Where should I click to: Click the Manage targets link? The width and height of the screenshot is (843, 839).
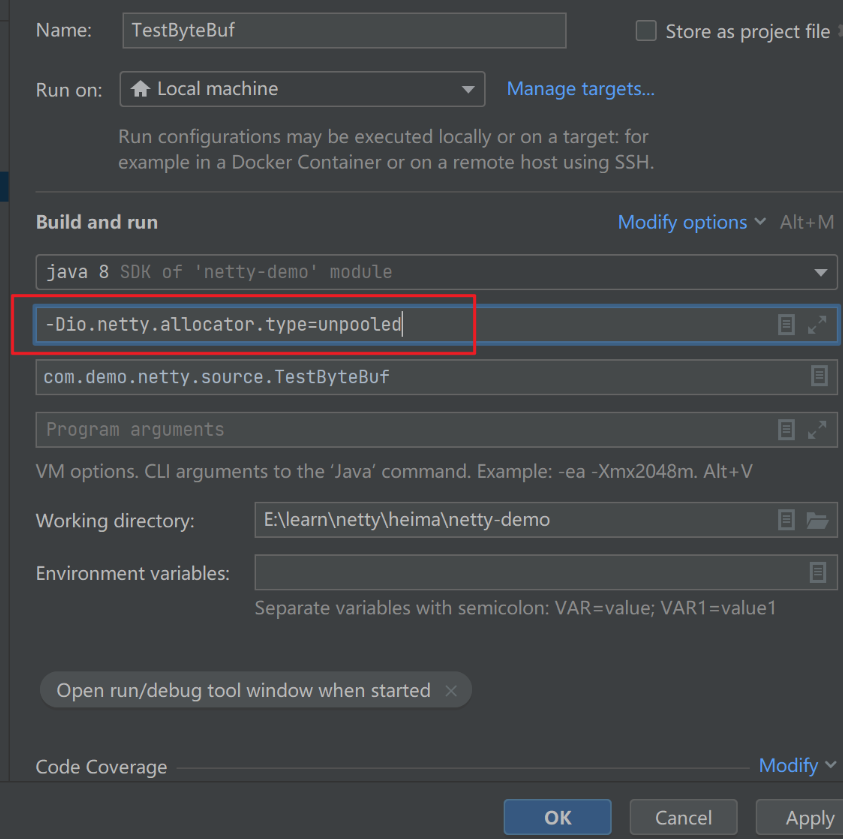[580, 89]
